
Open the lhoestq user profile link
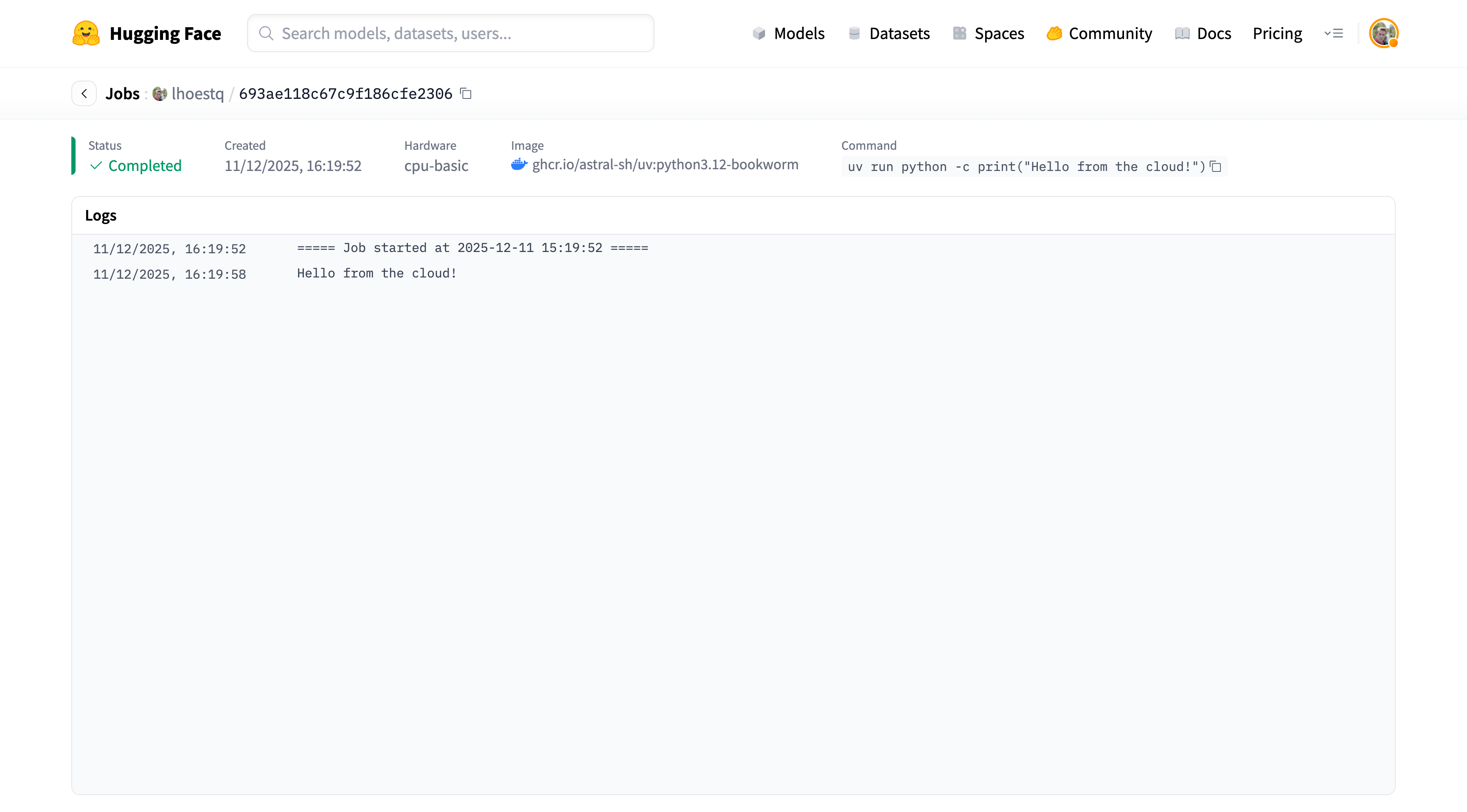click(x=197, y=93)
